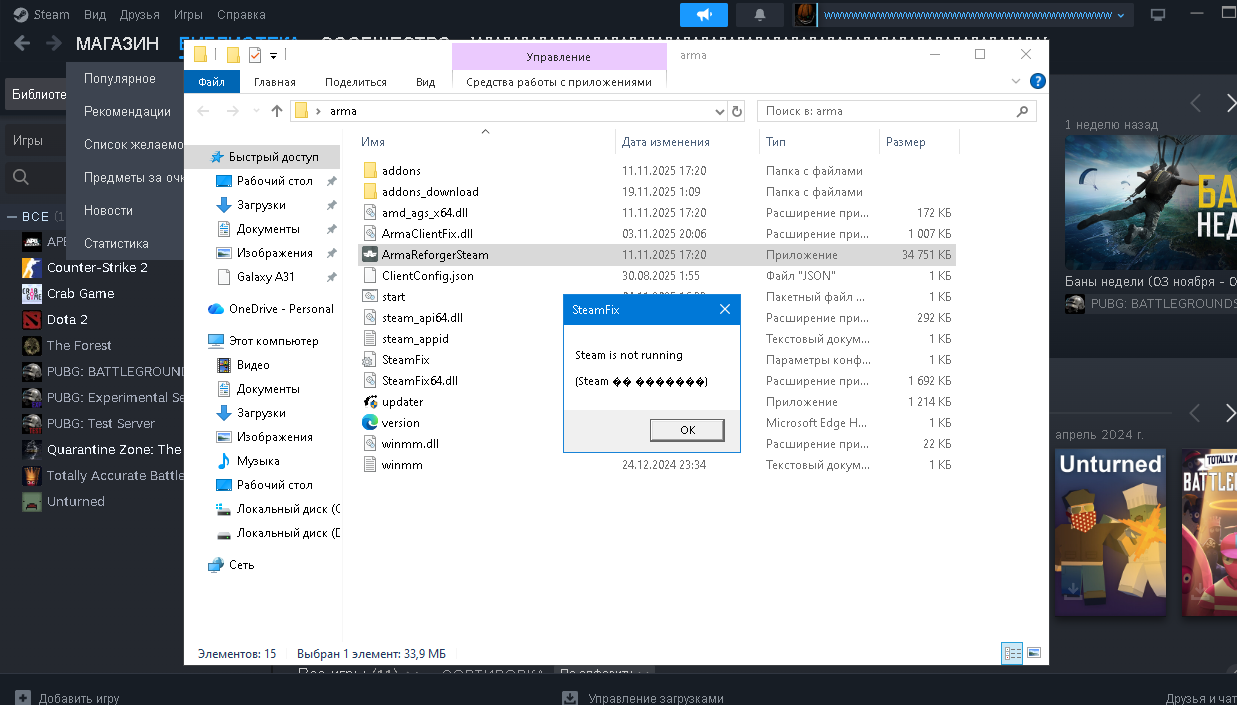Viewport: 1237px width, 705px height.
Task: Open the Quick Access Toolbar customize arrow
Action: (273, 55)
